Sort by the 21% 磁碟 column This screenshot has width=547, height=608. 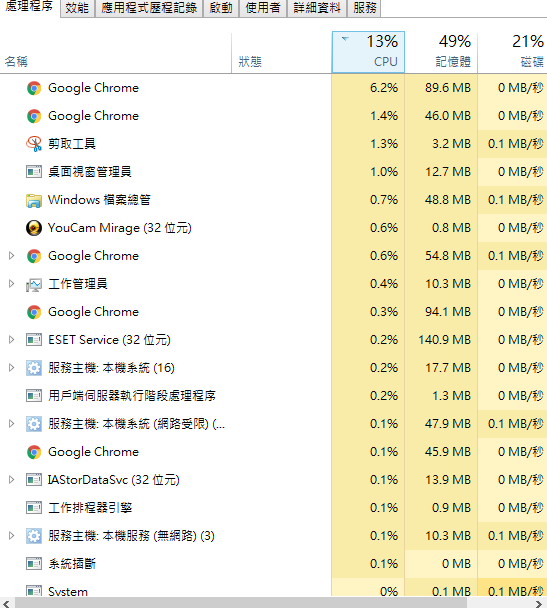pos(512,52)
